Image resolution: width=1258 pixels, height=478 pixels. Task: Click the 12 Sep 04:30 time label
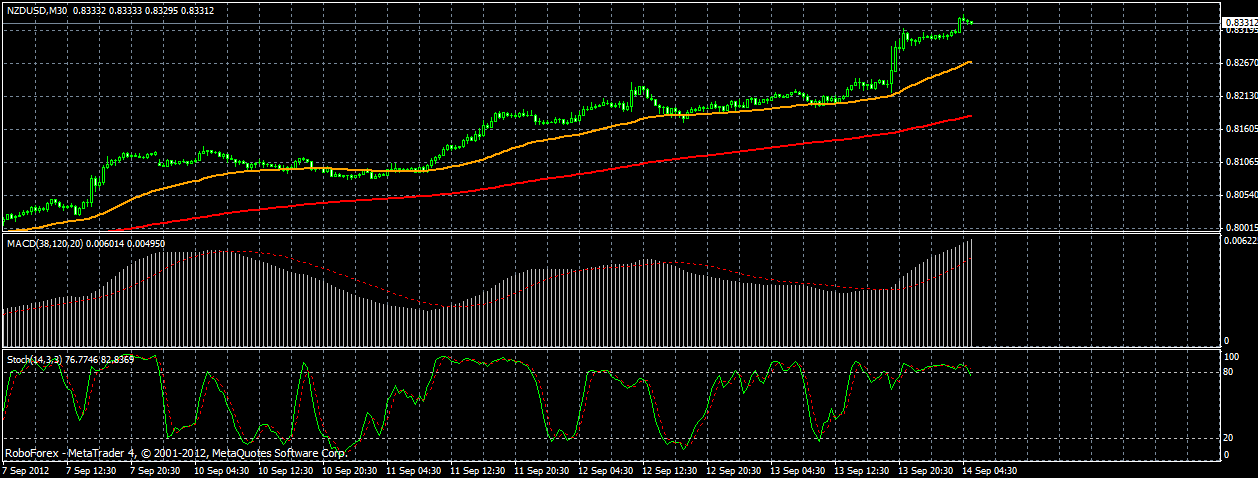(x=606, y=470)
